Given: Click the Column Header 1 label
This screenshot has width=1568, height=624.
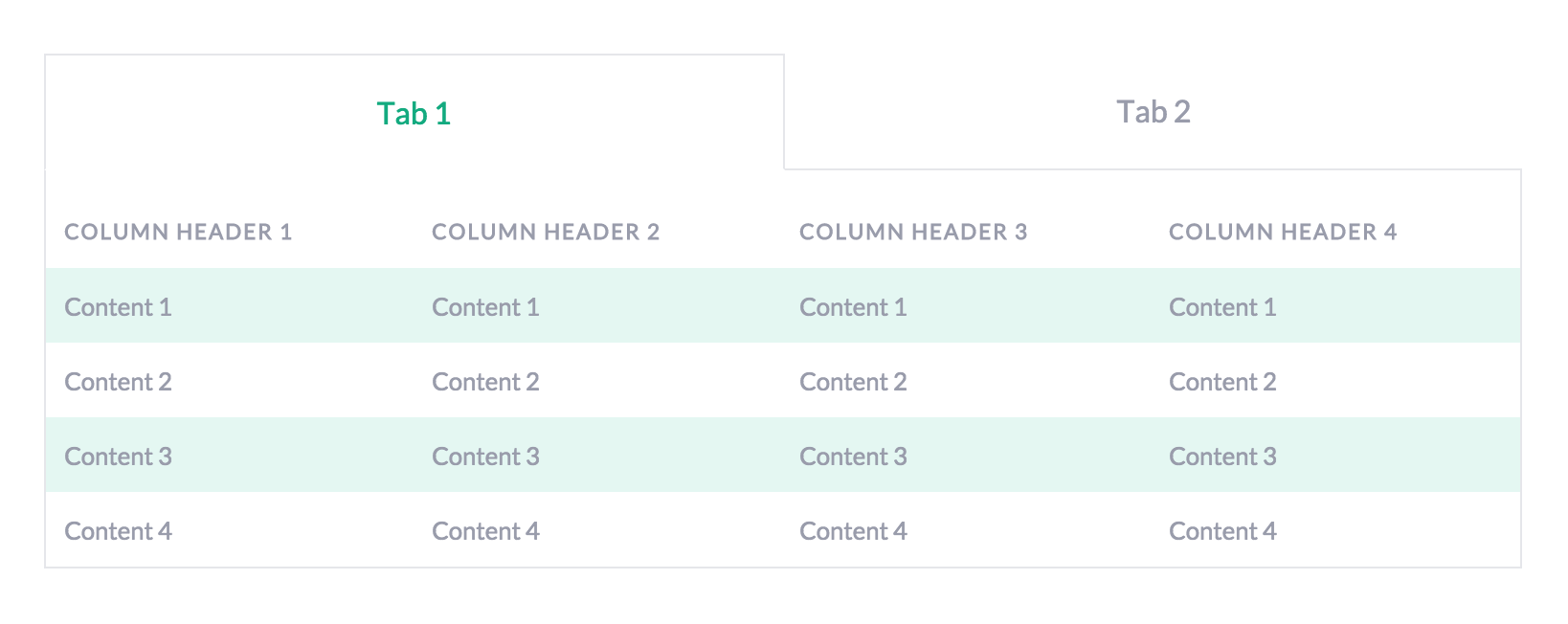Looking at the screenshot, I should pyautogui.click(x=178, y=232).
